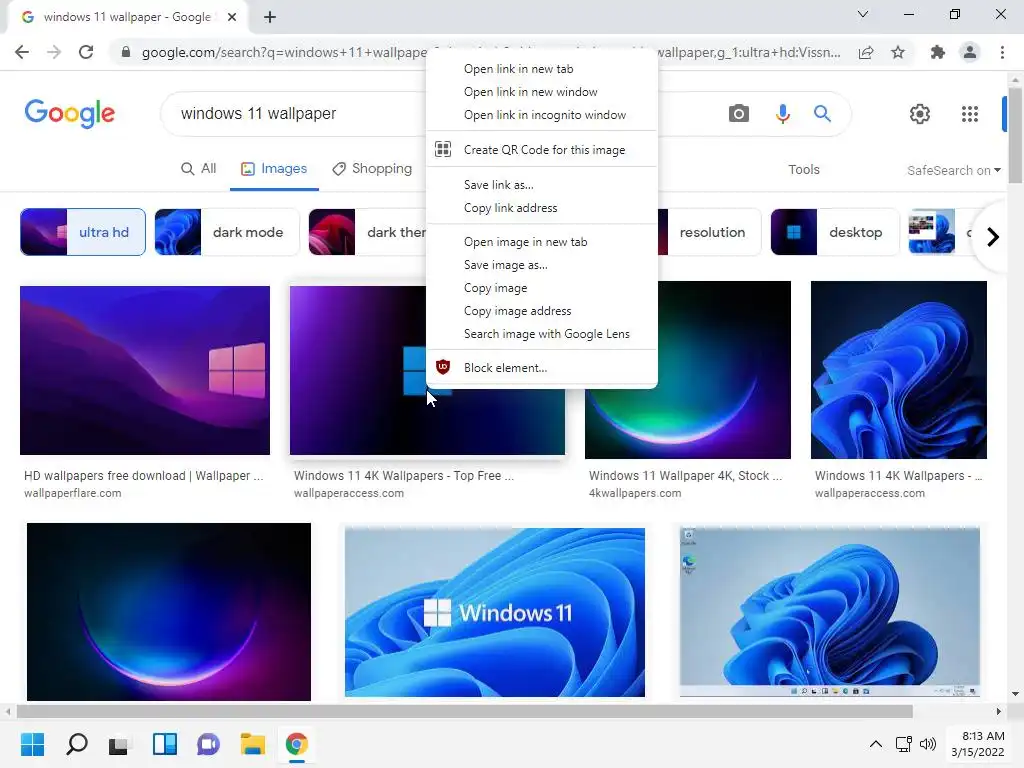Open Google quick settings gear

pos(920,114)
